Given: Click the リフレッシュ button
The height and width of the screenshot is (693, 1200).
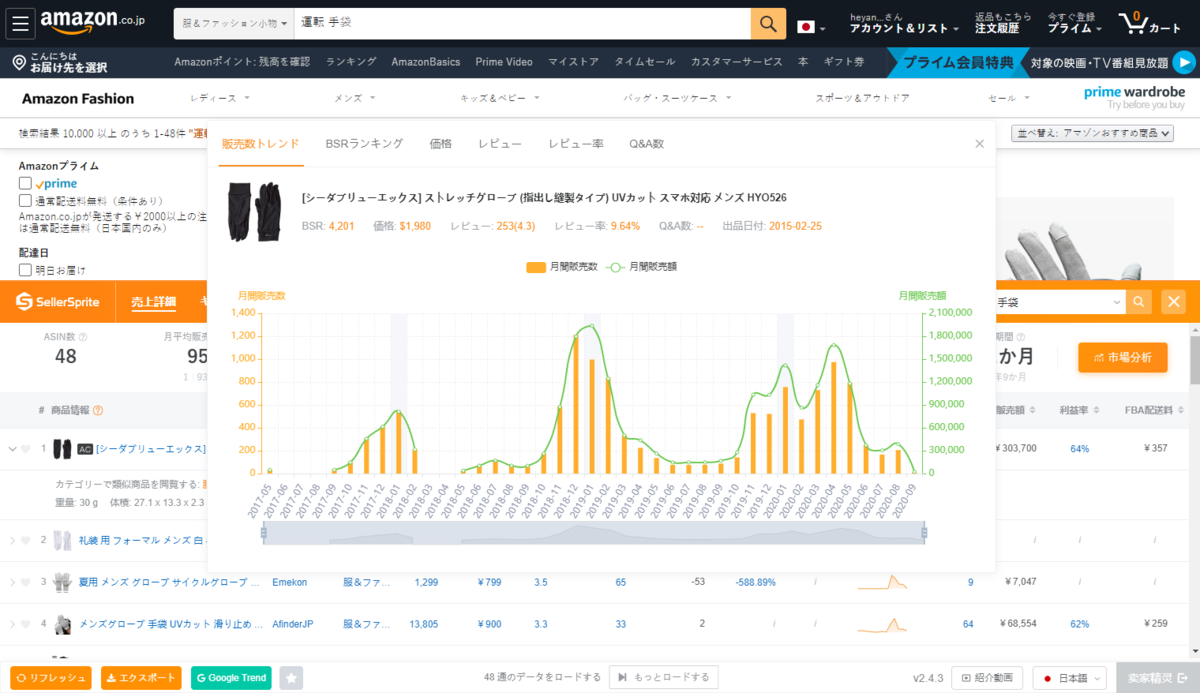Looking at the screenshot, I should pos(50,678).
